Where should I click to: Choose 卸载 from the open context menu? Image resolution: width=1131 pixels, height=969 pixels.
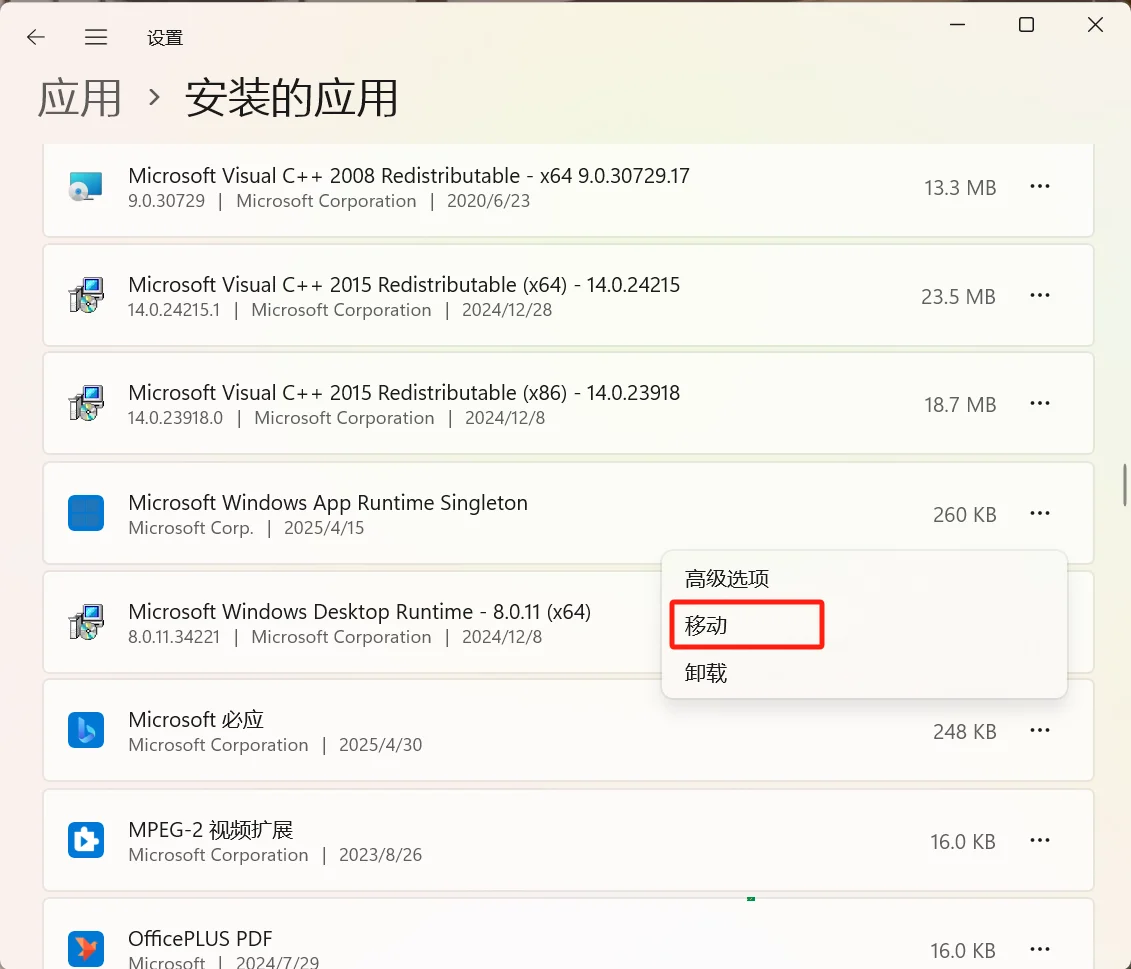[x=707, y=672]
